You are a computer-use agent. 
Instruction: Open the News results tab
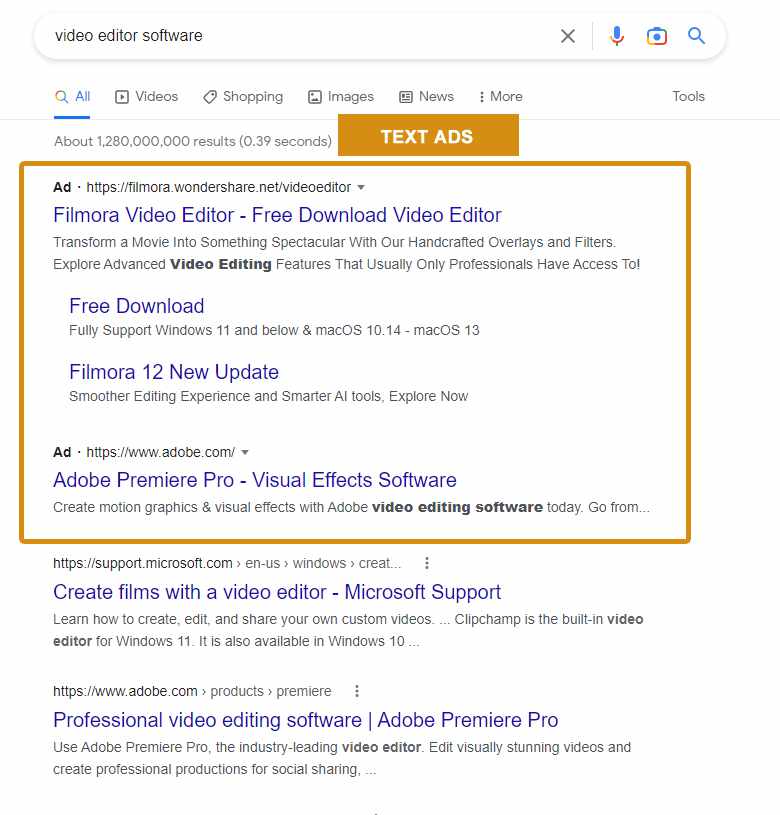point(426,97)
